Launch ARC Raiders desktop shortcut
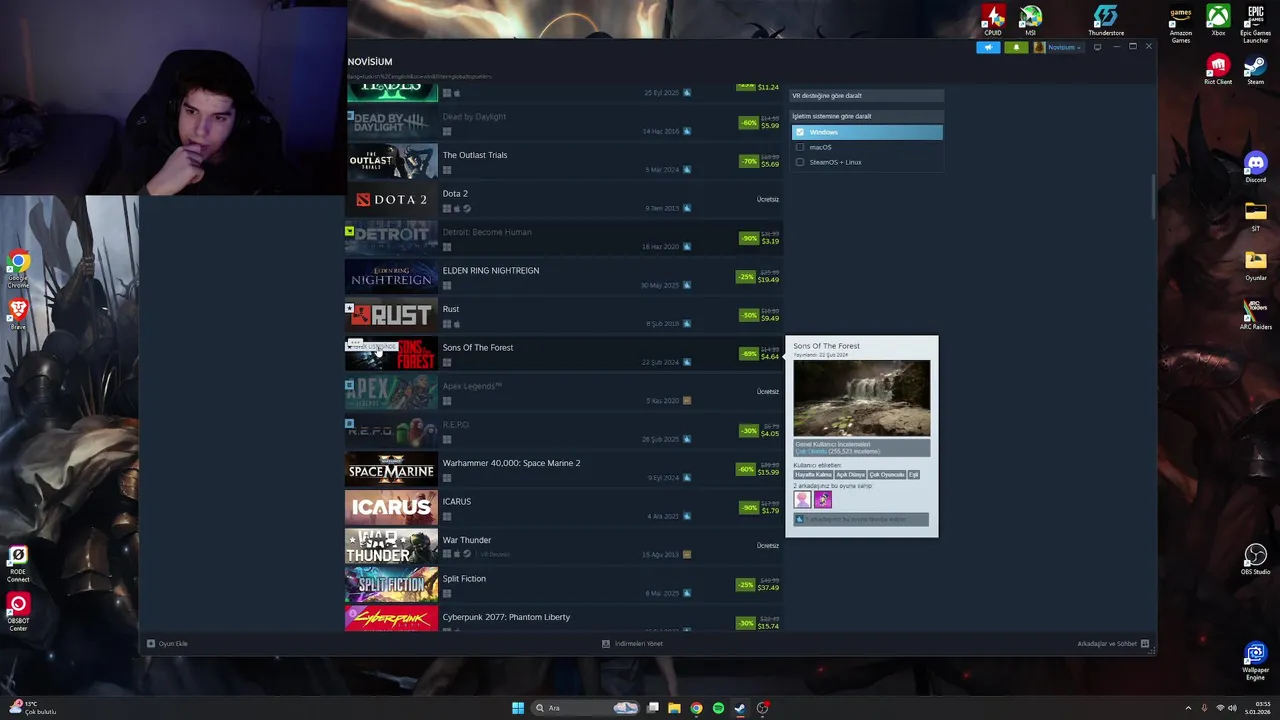Viewport: 1280px width, 720px height. [x=1256, y=314]
